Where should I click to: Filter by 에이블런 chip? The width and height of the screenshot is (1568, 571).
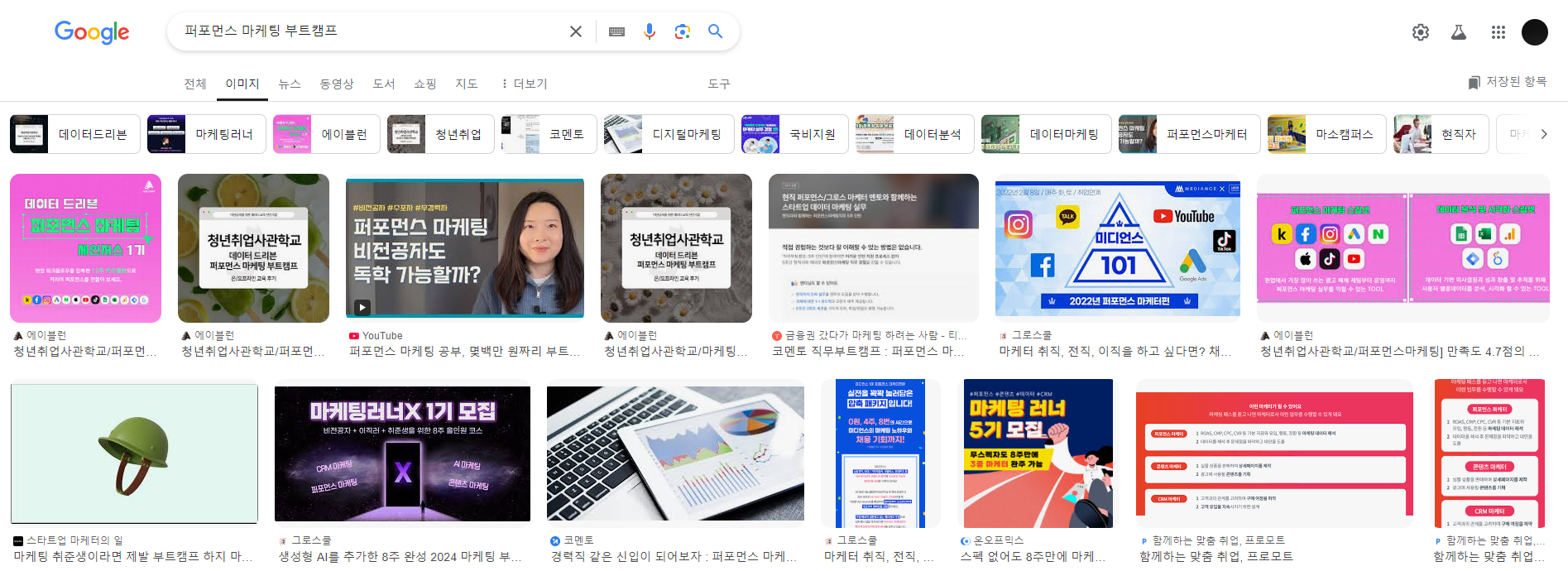(x=327, y=134)
